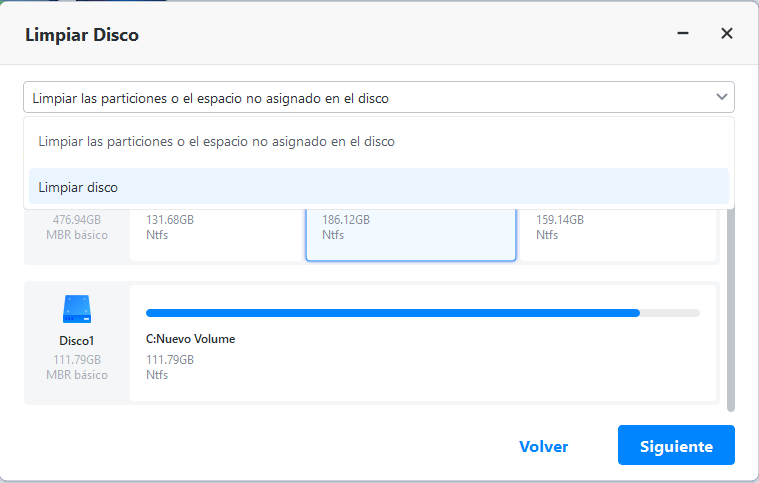Choose 'Limpiar las particiones o el espacio no asignado'
Viewport: 759px width, 483px height.
(216, 142)
